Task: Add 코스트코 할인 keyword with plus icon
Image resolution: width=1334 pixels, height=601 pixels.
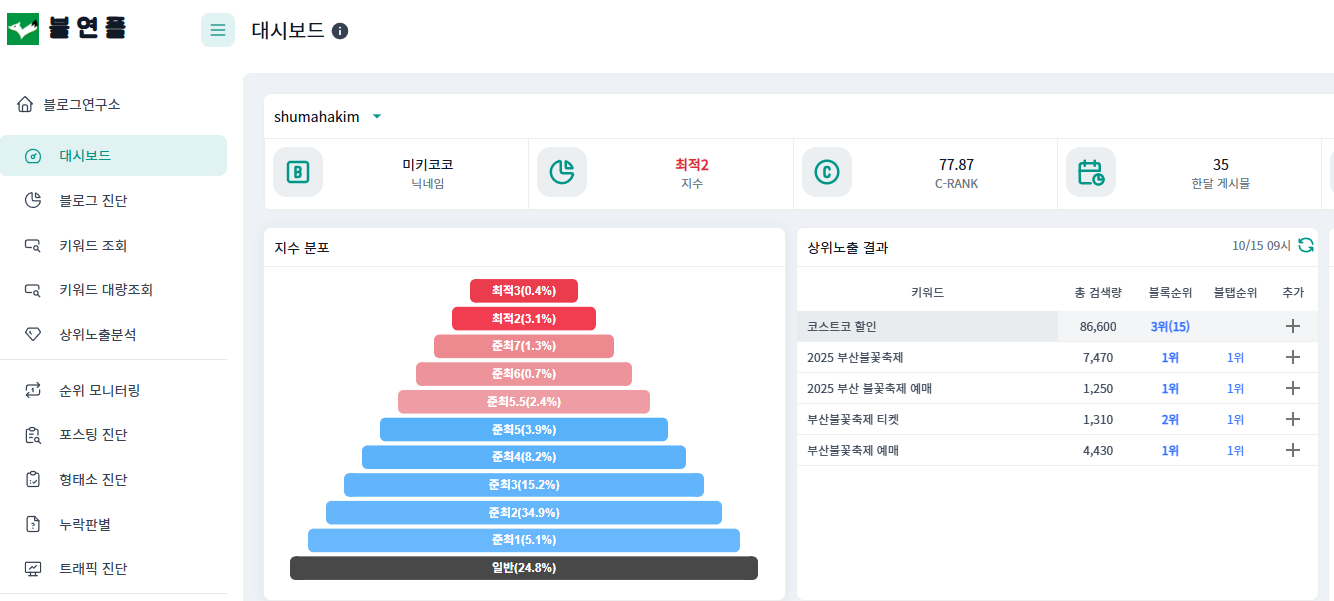Action: [x=1292, y=326]
